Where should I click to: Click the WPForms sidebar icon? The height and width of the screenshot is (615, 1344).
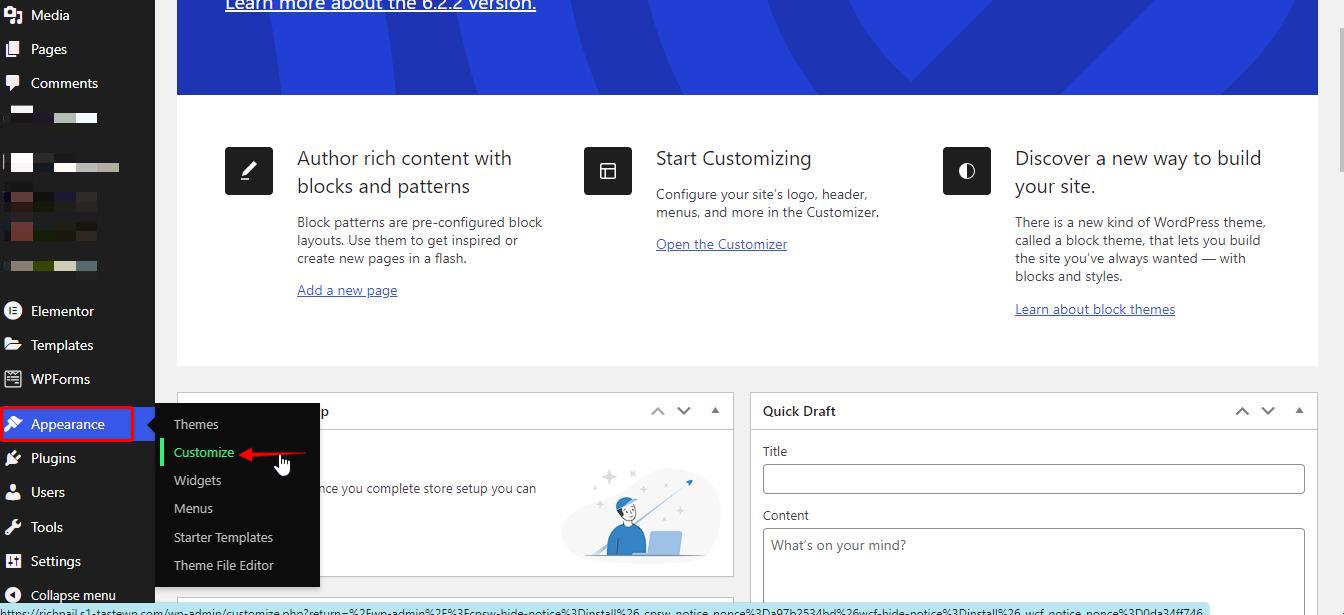[x=13, y=379]
